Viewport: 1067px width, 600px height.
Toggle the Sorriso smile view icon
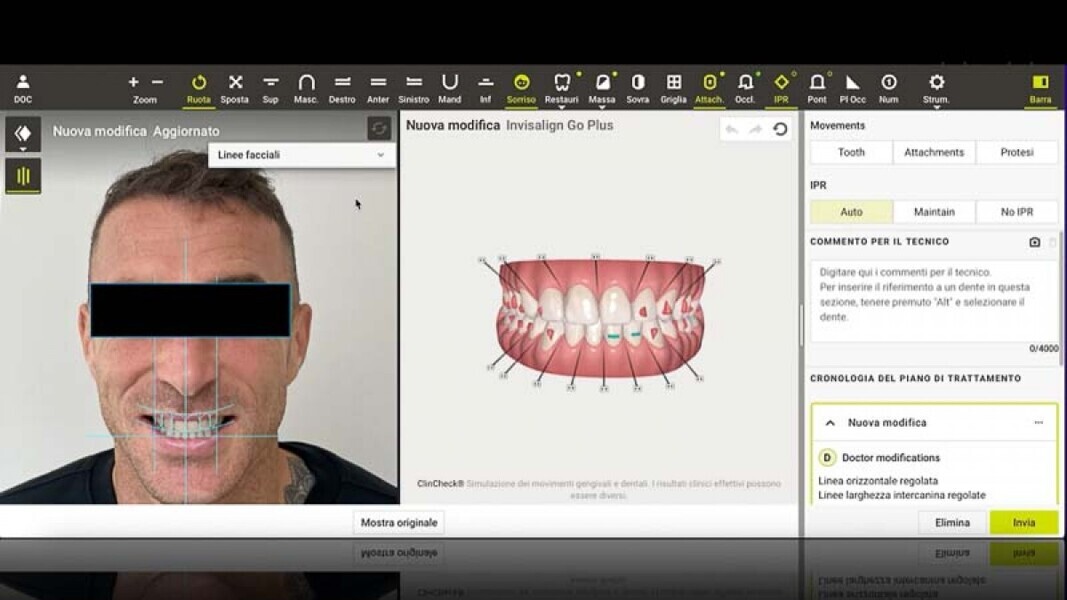(x=521, y=87)
